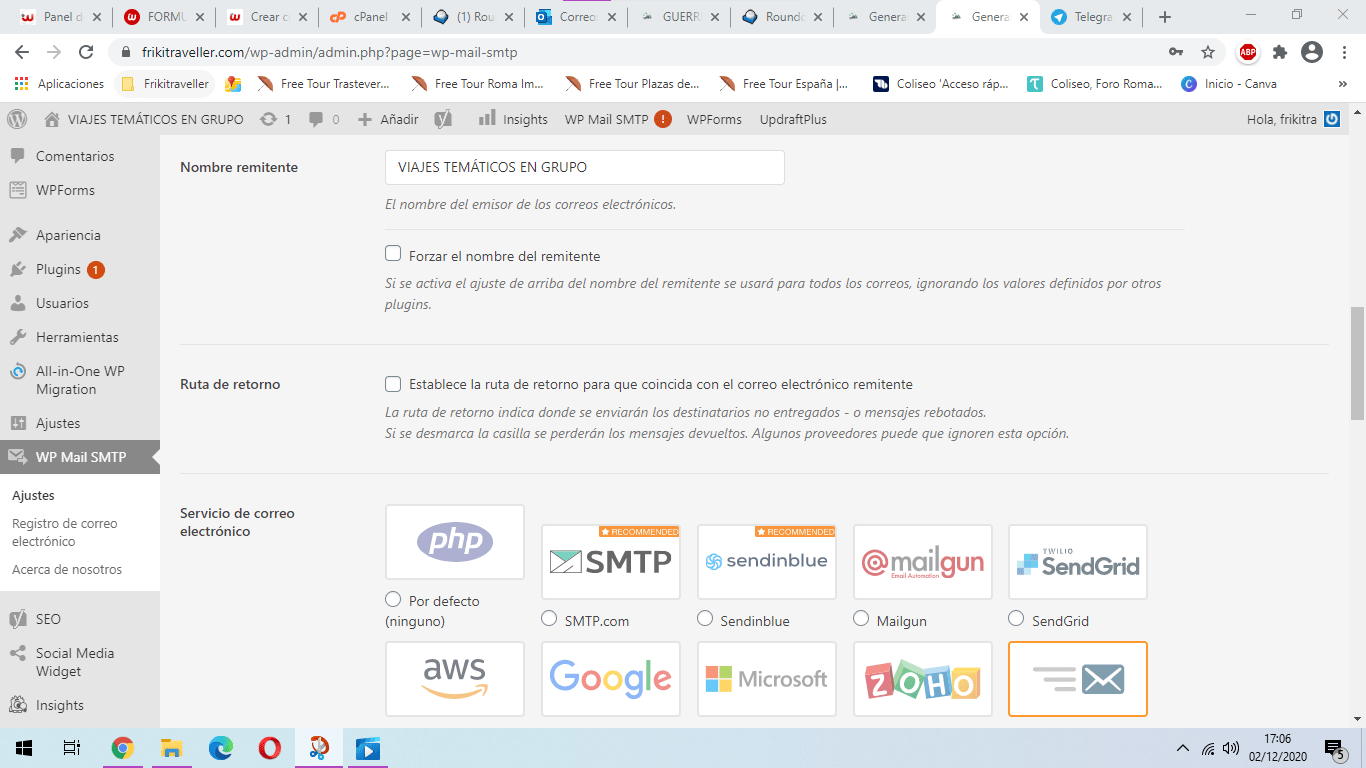Select the PHP default mailer logo
The image size is (1366, 768).
[x=455, y=542]
